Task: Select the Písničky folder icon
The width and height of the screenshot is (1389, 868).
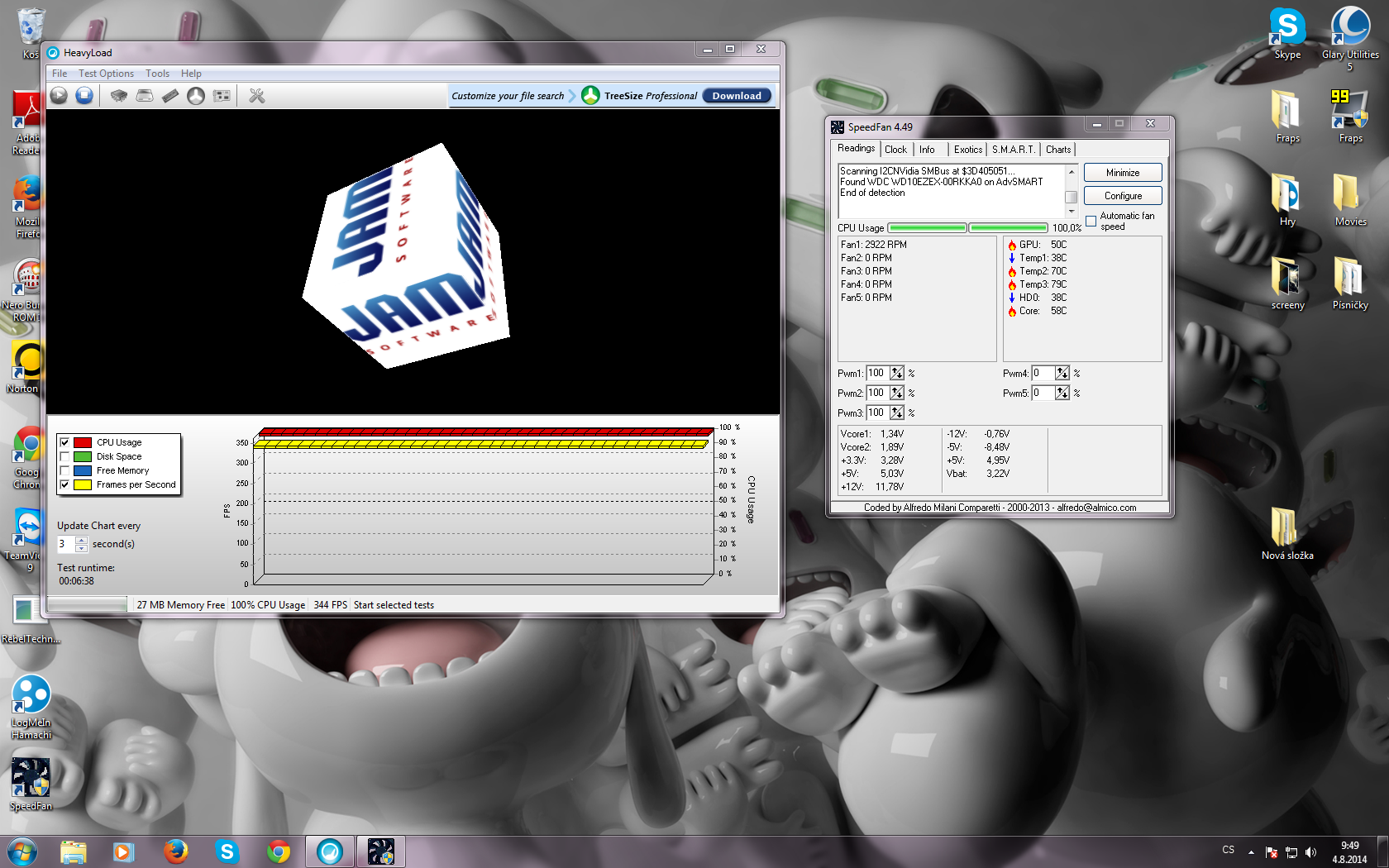Action: 1350,284
